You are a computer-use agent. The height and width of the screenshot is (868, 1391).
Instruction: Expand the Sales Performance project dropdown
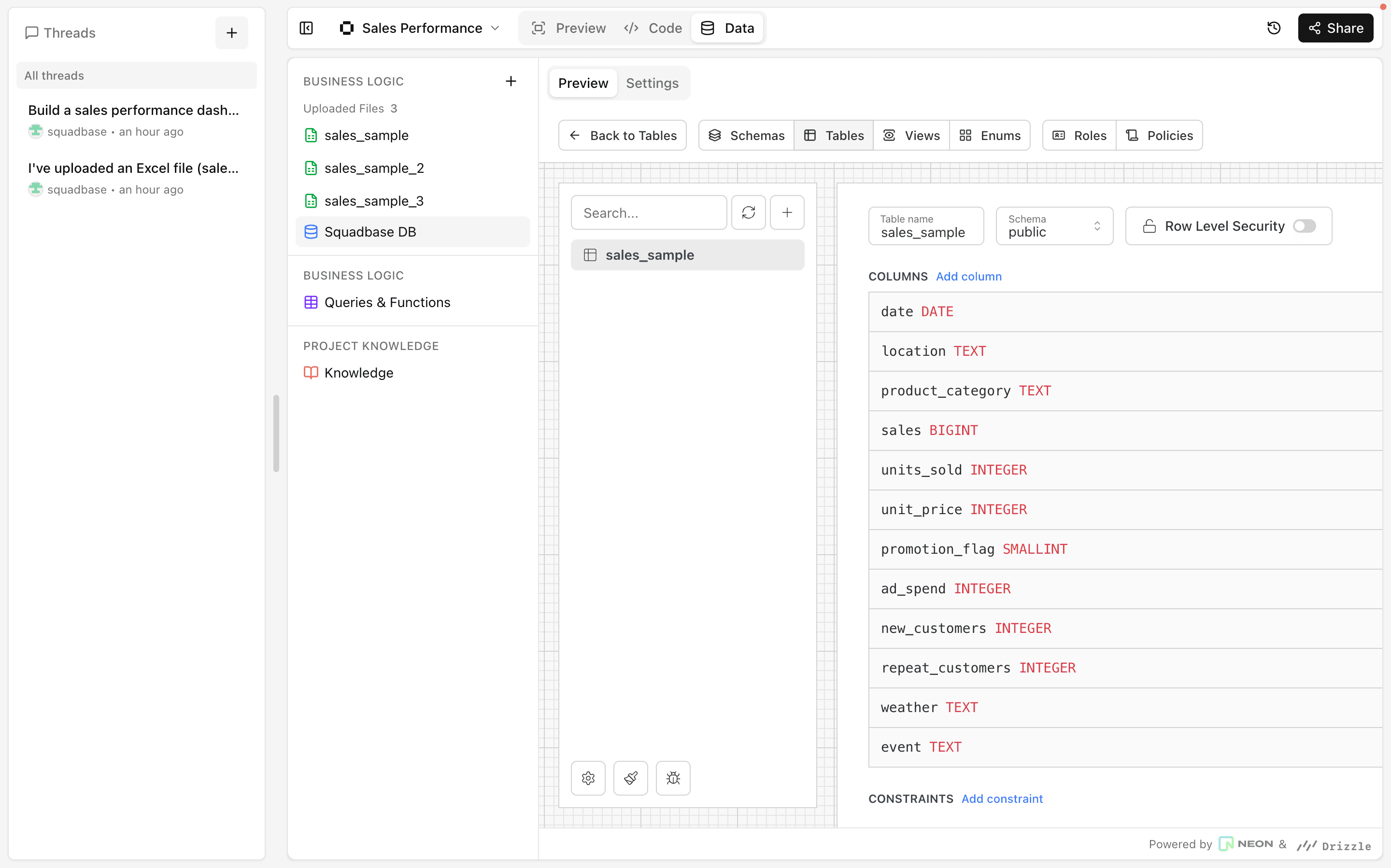click(x=496, y=28)
